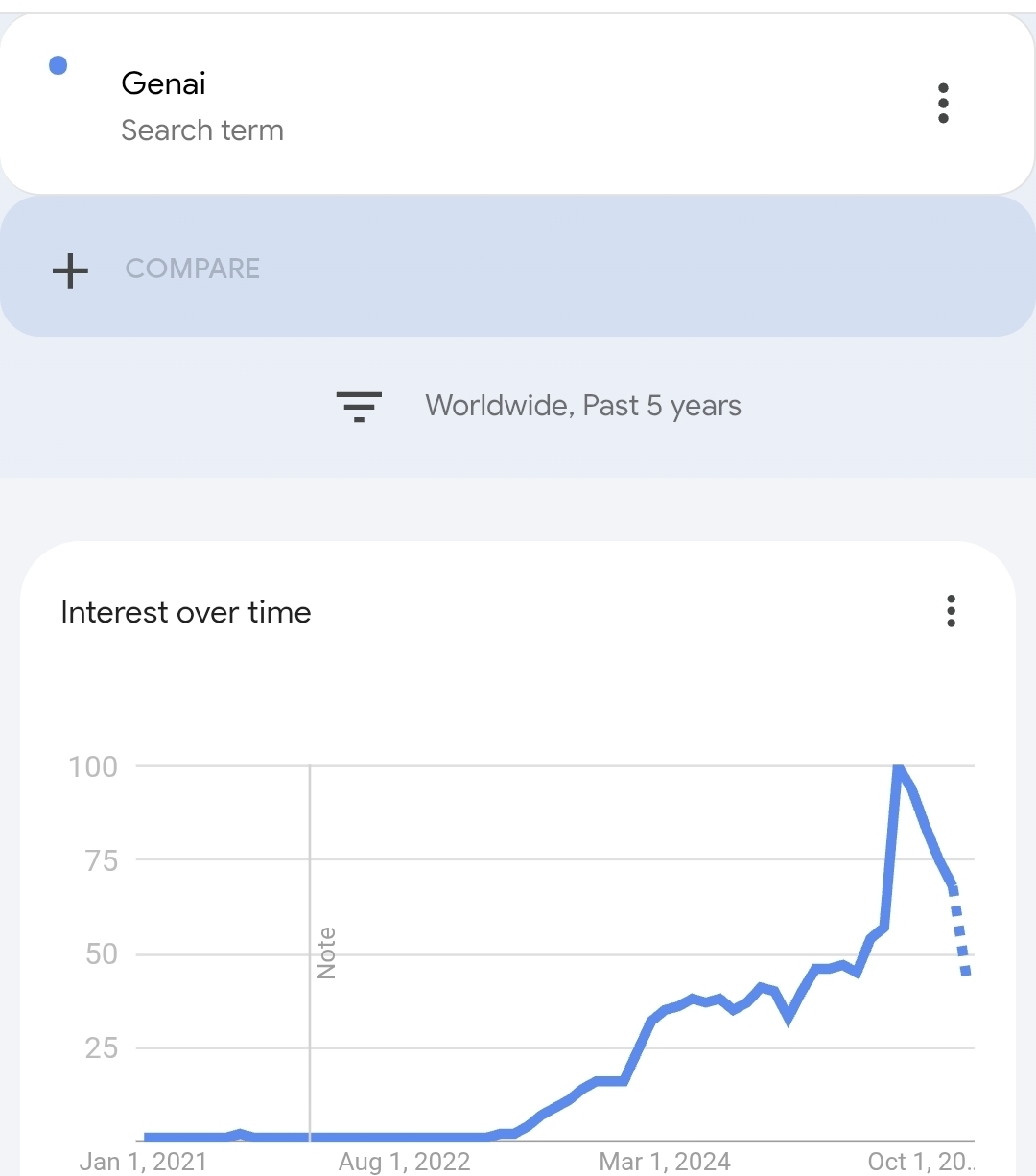Tap the peak point at 100 on chart

[x=898, y=767]
